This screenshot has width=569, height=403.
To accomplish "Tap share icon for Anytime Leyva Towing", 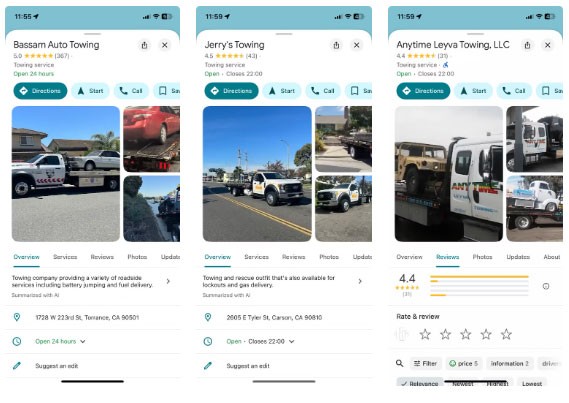I will coord(528,45).
